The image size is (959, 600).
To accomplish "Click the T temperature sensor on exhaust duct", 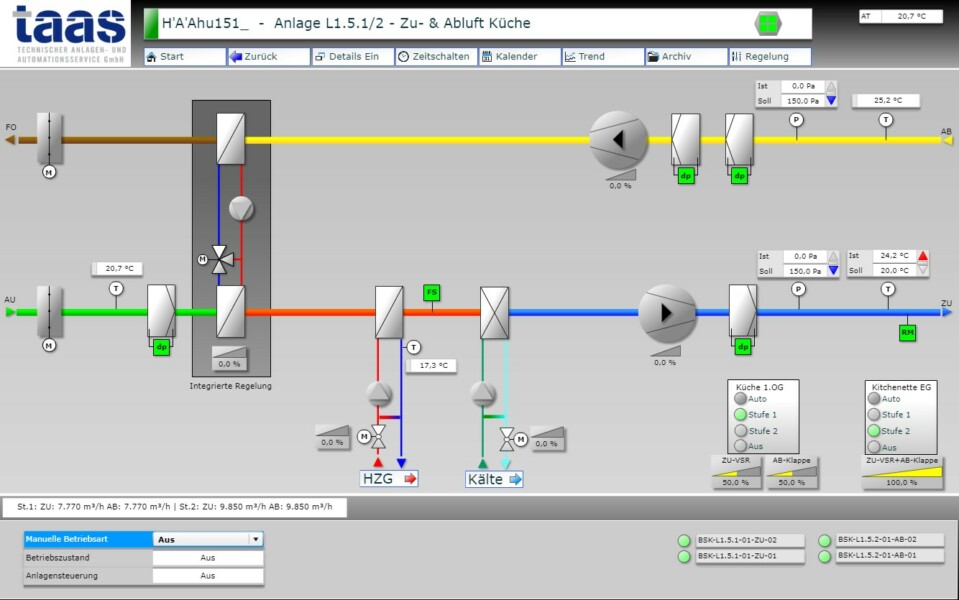I will pyautogui.click(x=886, y=120).
